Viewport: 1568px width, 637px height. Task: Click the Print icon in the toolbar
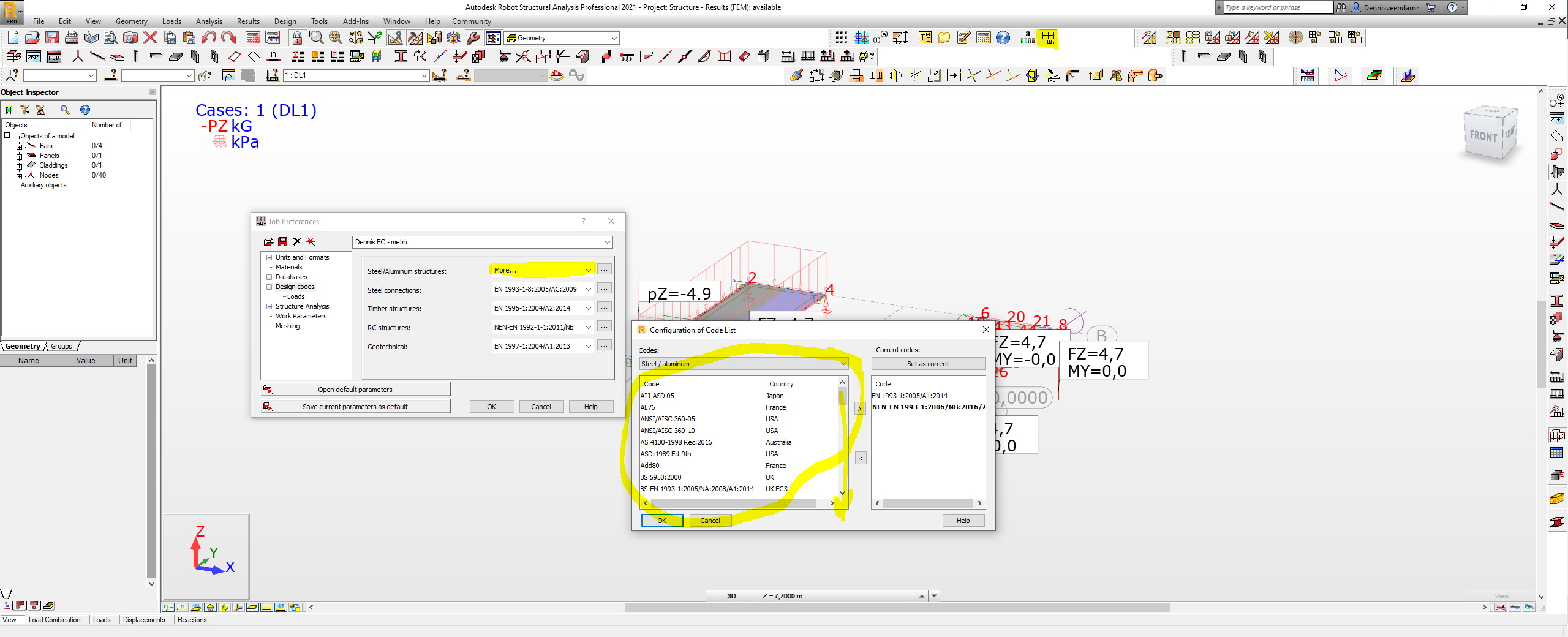72,38
